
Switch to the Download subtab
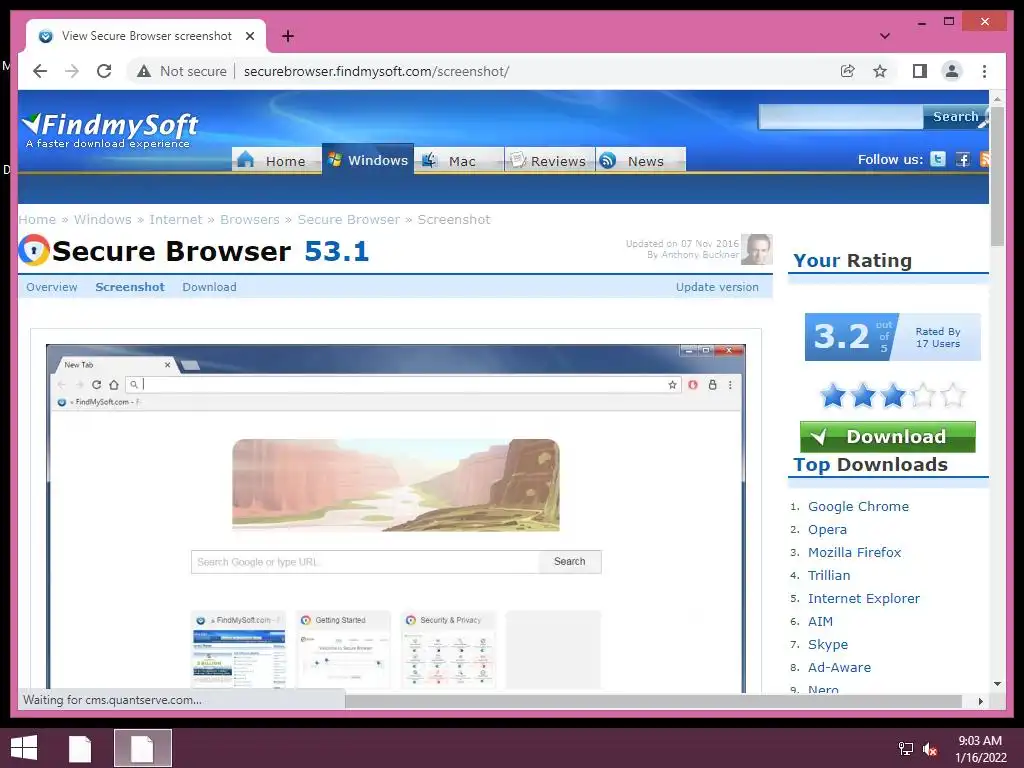point(209,287)
